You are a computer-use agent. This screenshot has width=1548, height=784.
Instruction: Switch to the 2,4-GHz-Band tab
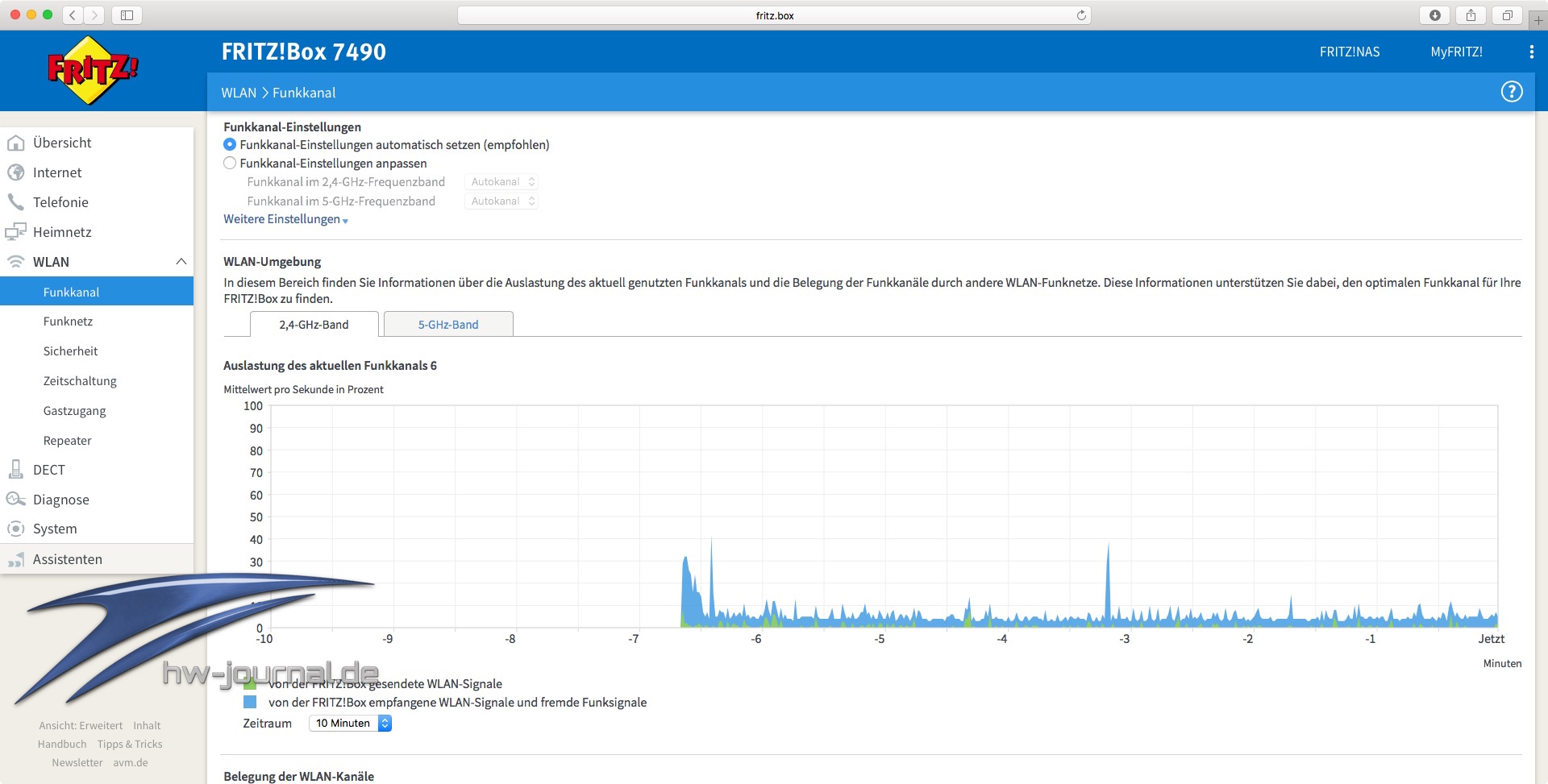coord(314,325)
